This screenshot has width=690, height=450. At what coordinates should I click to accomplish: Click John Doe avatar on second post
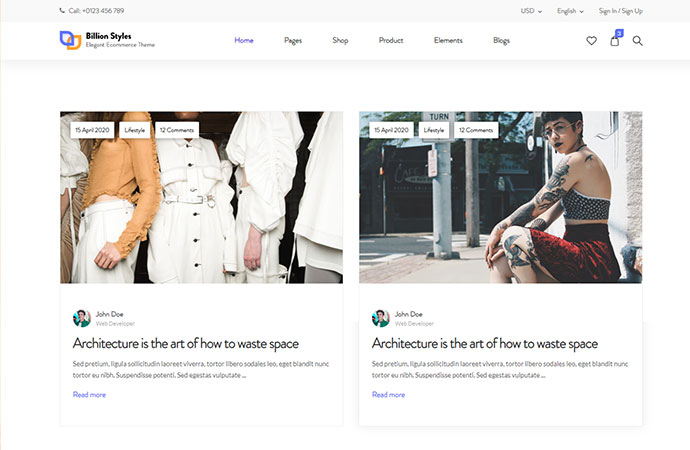tap(381, 318)
